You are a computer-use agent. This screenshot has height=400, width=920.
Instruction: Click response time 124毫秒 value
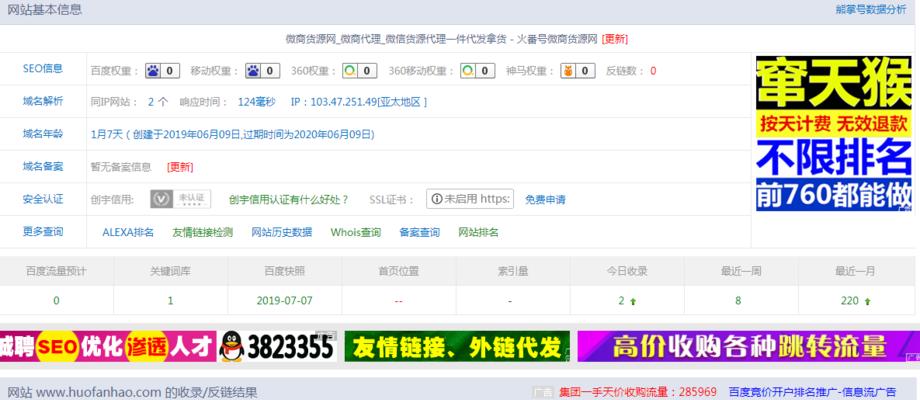coord(256,101)
